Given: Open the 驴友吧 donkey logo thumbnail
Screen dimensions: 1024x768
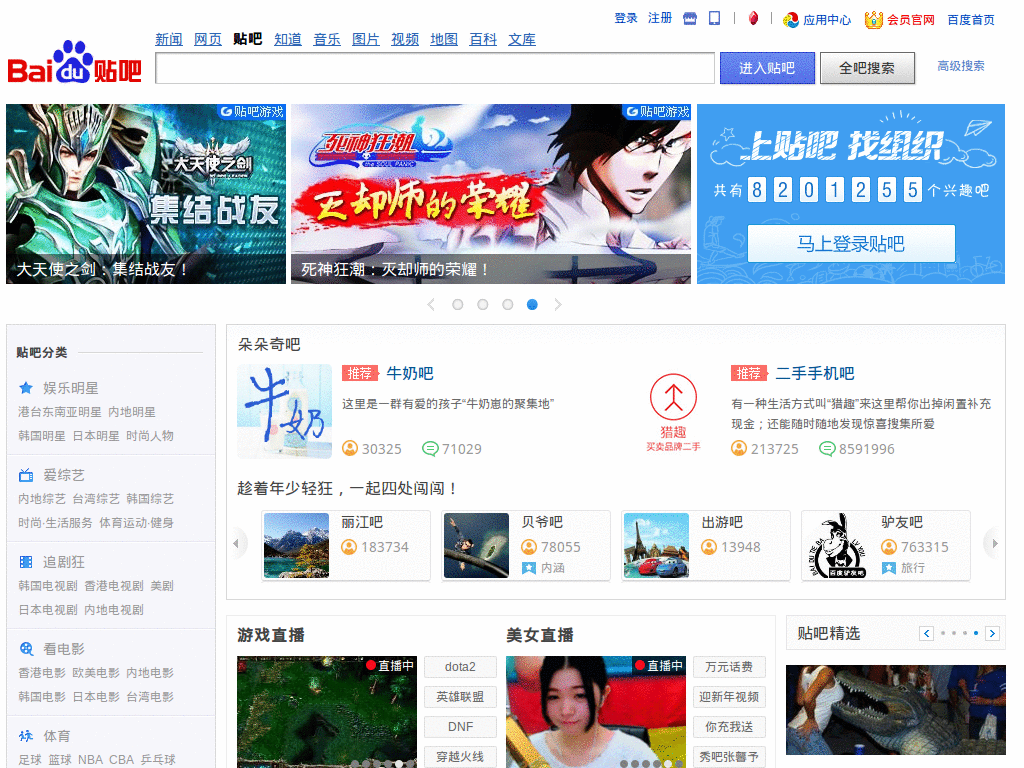Looking at the screenshot, I should 838,545.
